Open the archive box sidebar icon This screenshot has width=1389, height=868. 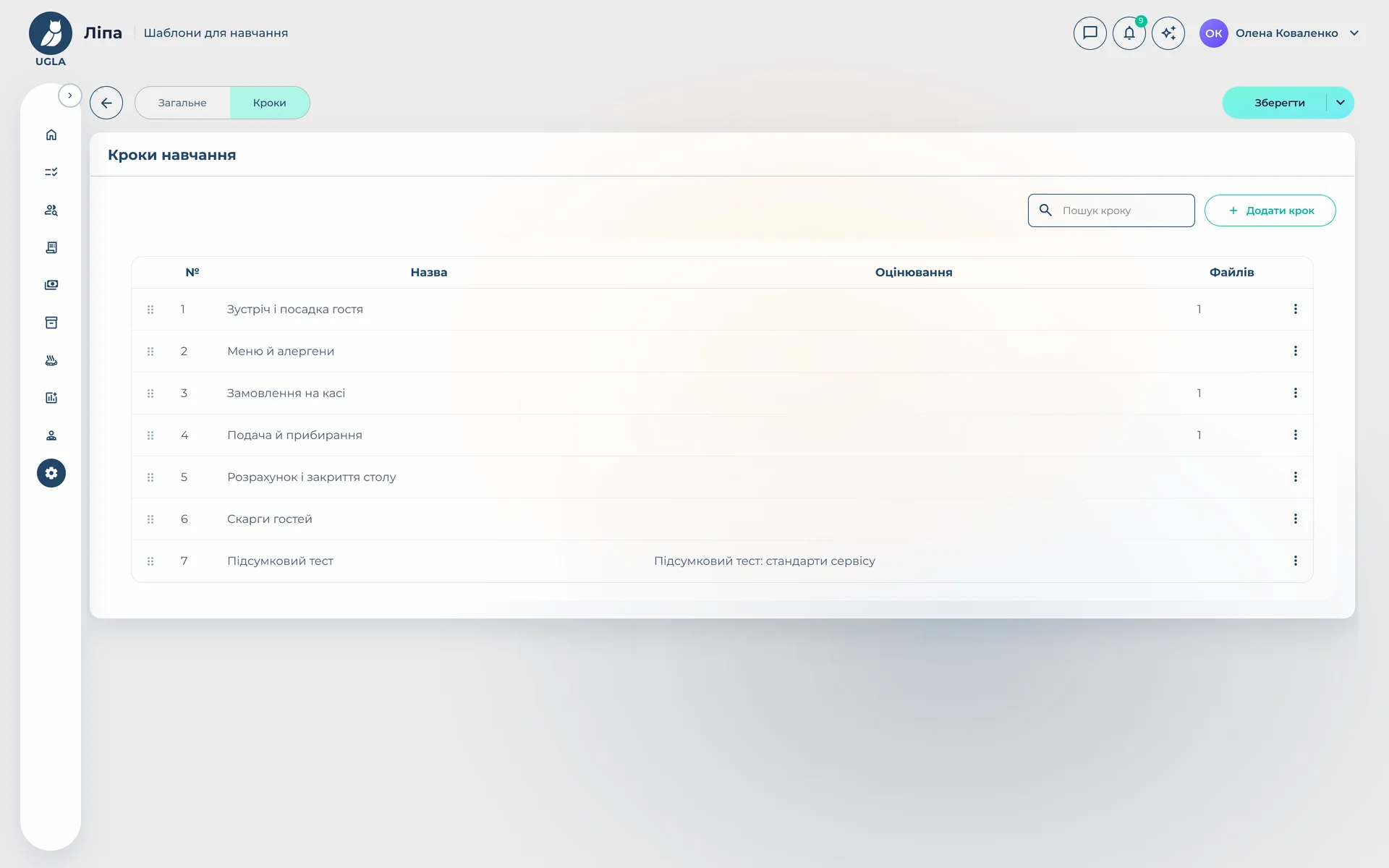[51, 323]
